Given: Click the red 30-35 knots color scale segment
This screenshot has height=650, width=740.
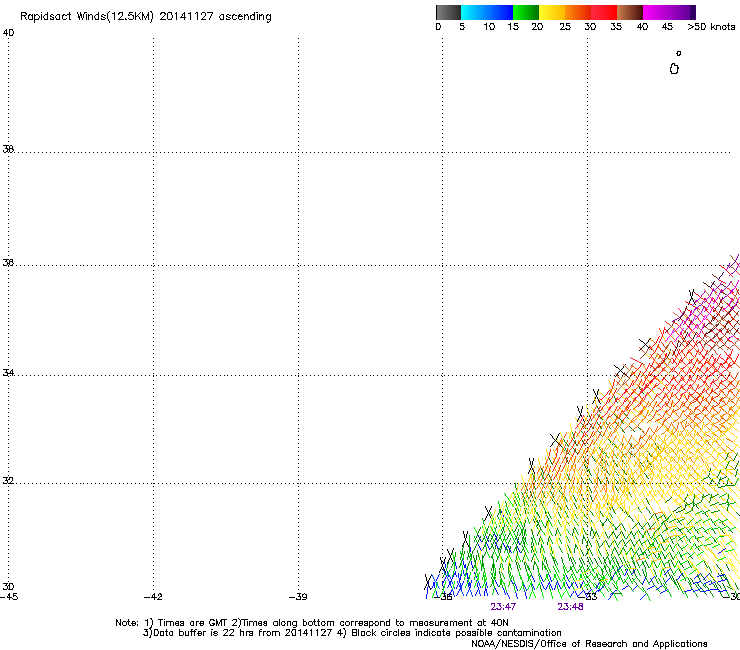Looking at the screenshot, I should (x=604, y=12).
